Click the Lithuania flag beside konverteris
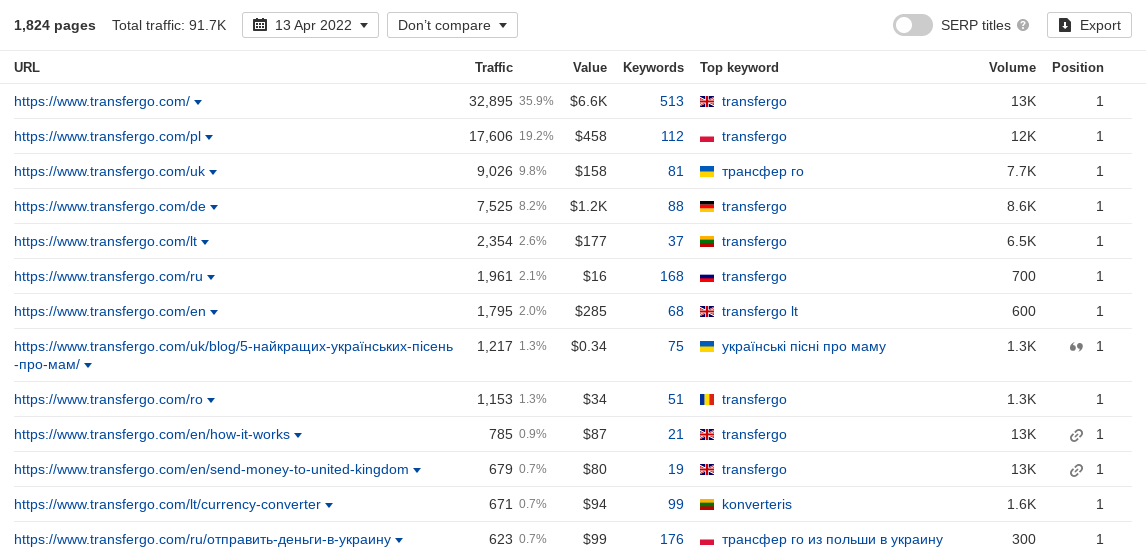The height and width of the screenshot is (549, 1146). (707, 505)
